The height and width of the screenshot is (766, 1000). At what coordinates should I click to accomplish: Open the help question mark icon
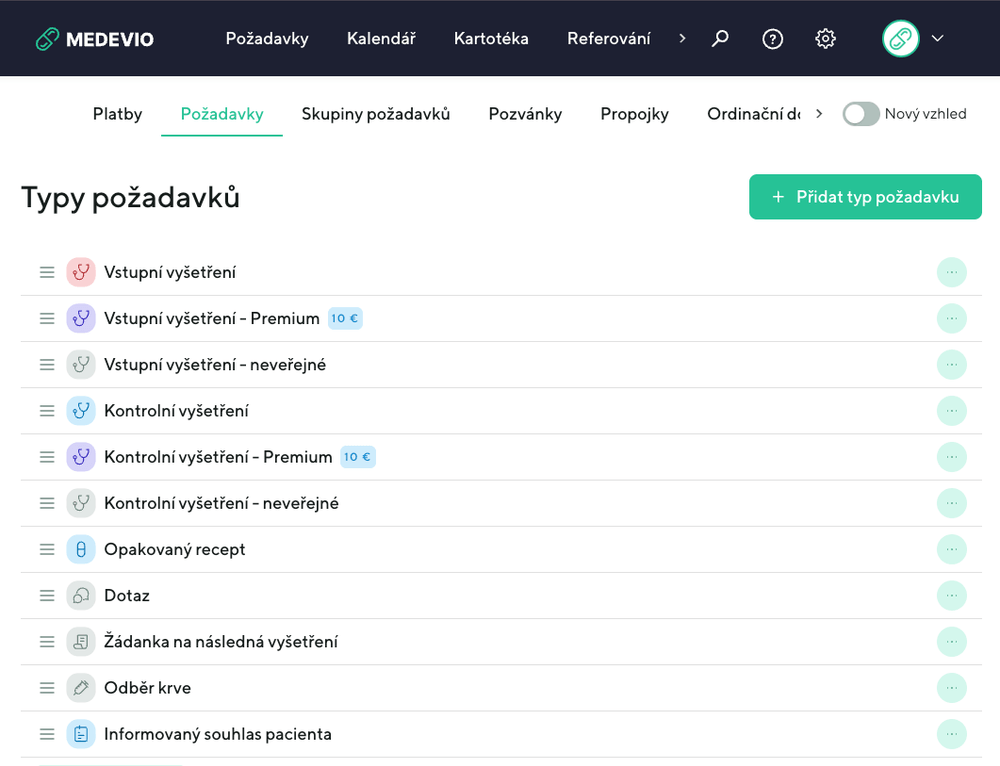(x=772, y=39)
